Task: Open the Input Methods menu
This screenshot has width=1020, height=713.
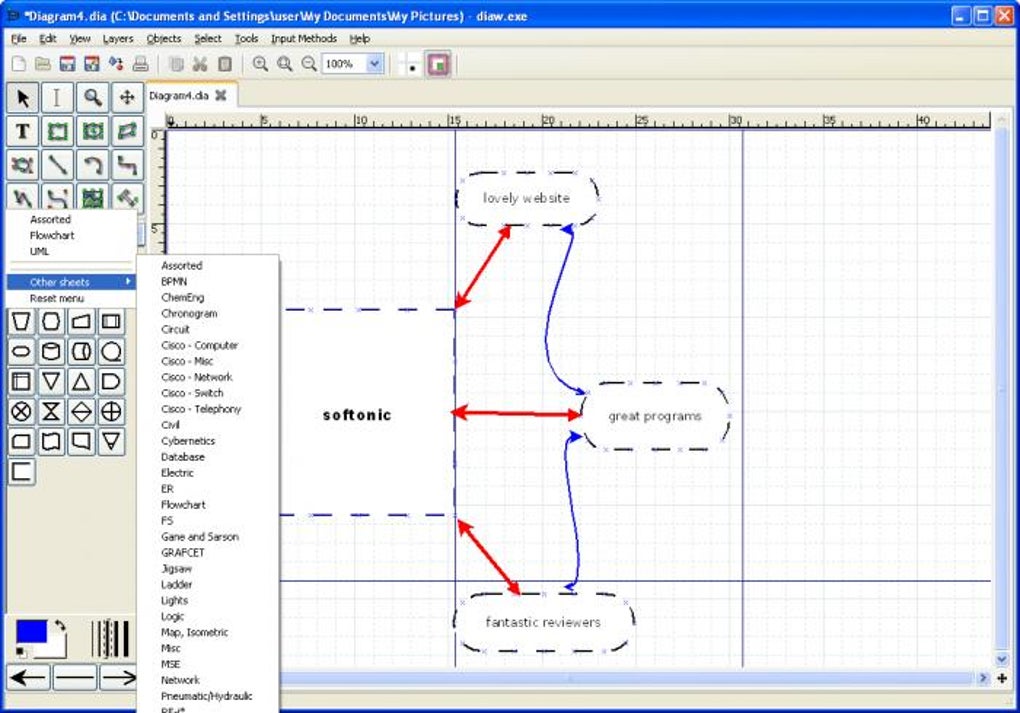Action: [304, 39]
